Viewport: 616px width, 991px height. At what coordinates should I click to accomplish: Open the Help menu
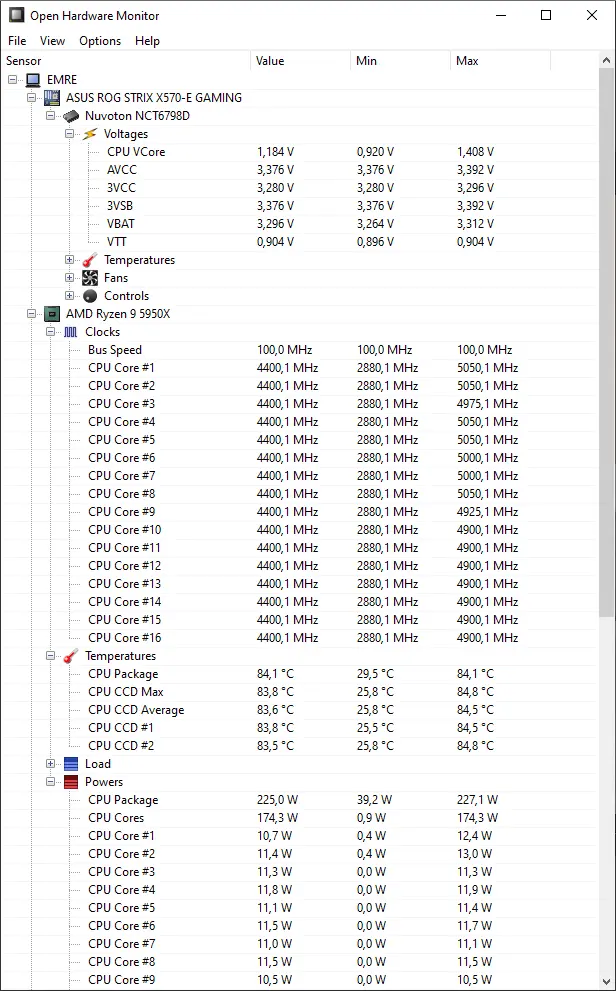pyautogui.click(x=147, y=40)
